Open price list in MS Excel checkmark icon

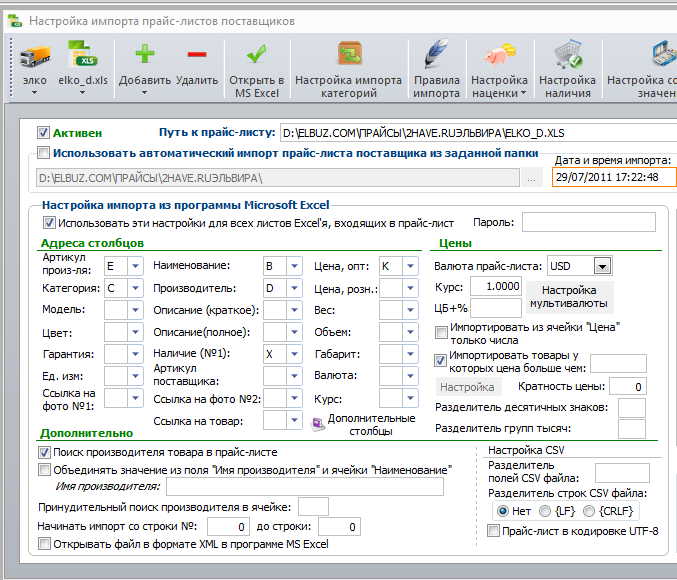pyautogui.click(x=256, y=54)
